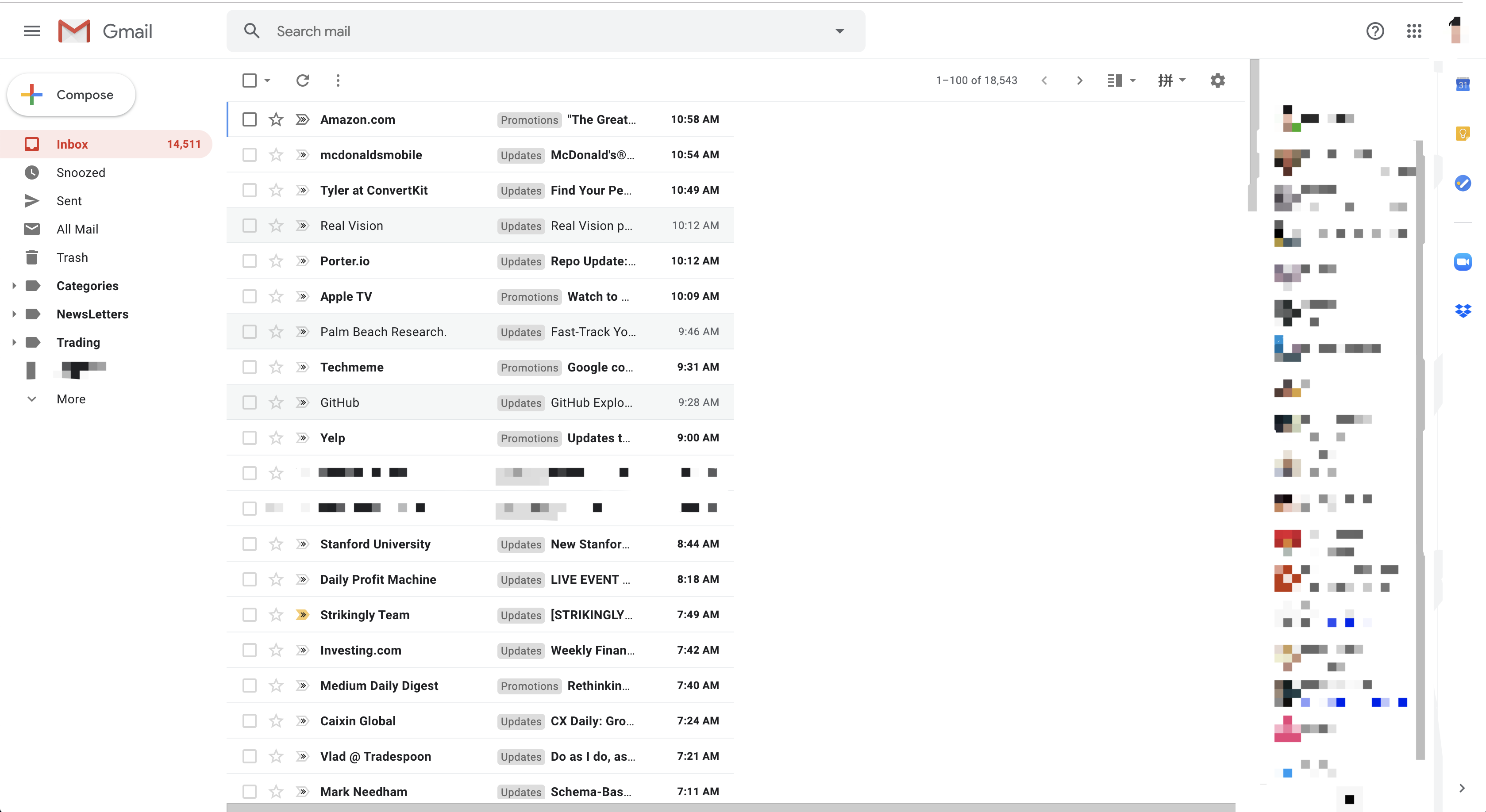1486x812 pixels.
Task: Open the three-dot overflow menu
Action: click(x=338, y=81)
